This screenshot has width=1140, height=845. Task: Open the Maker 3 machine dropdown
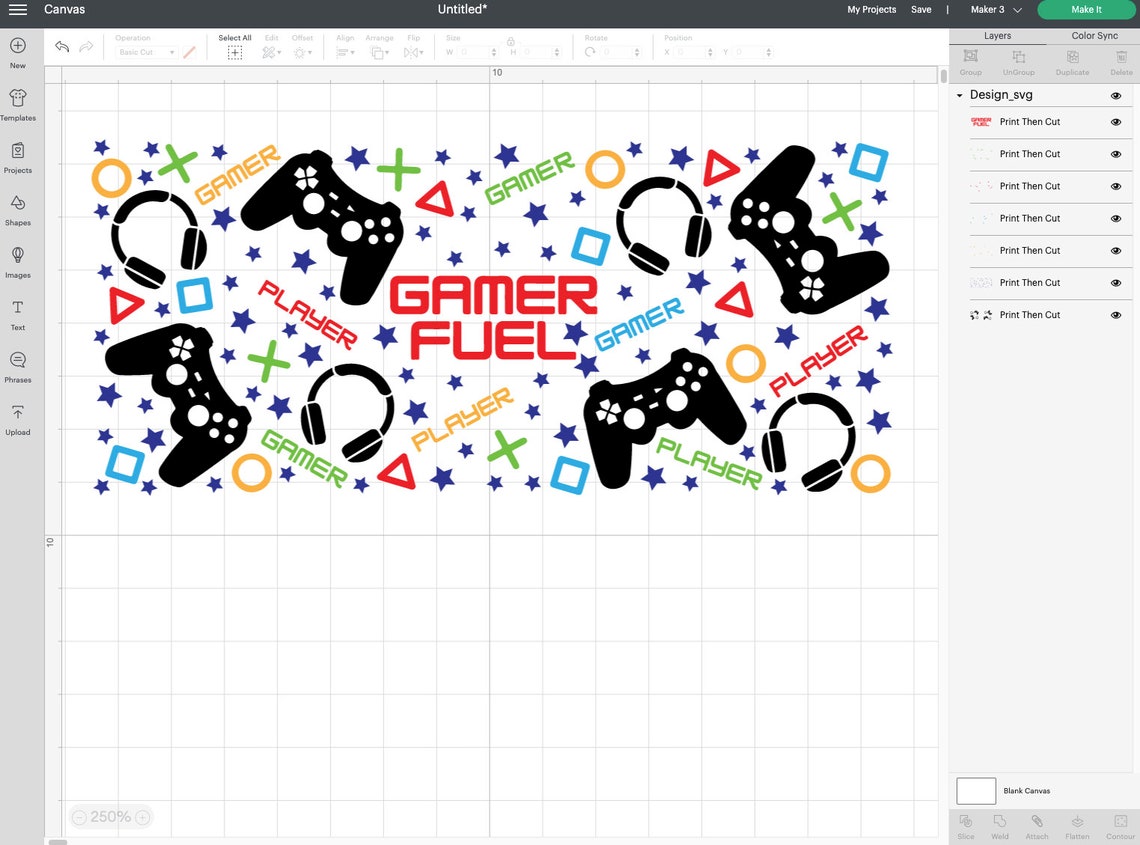click(993, 9)
